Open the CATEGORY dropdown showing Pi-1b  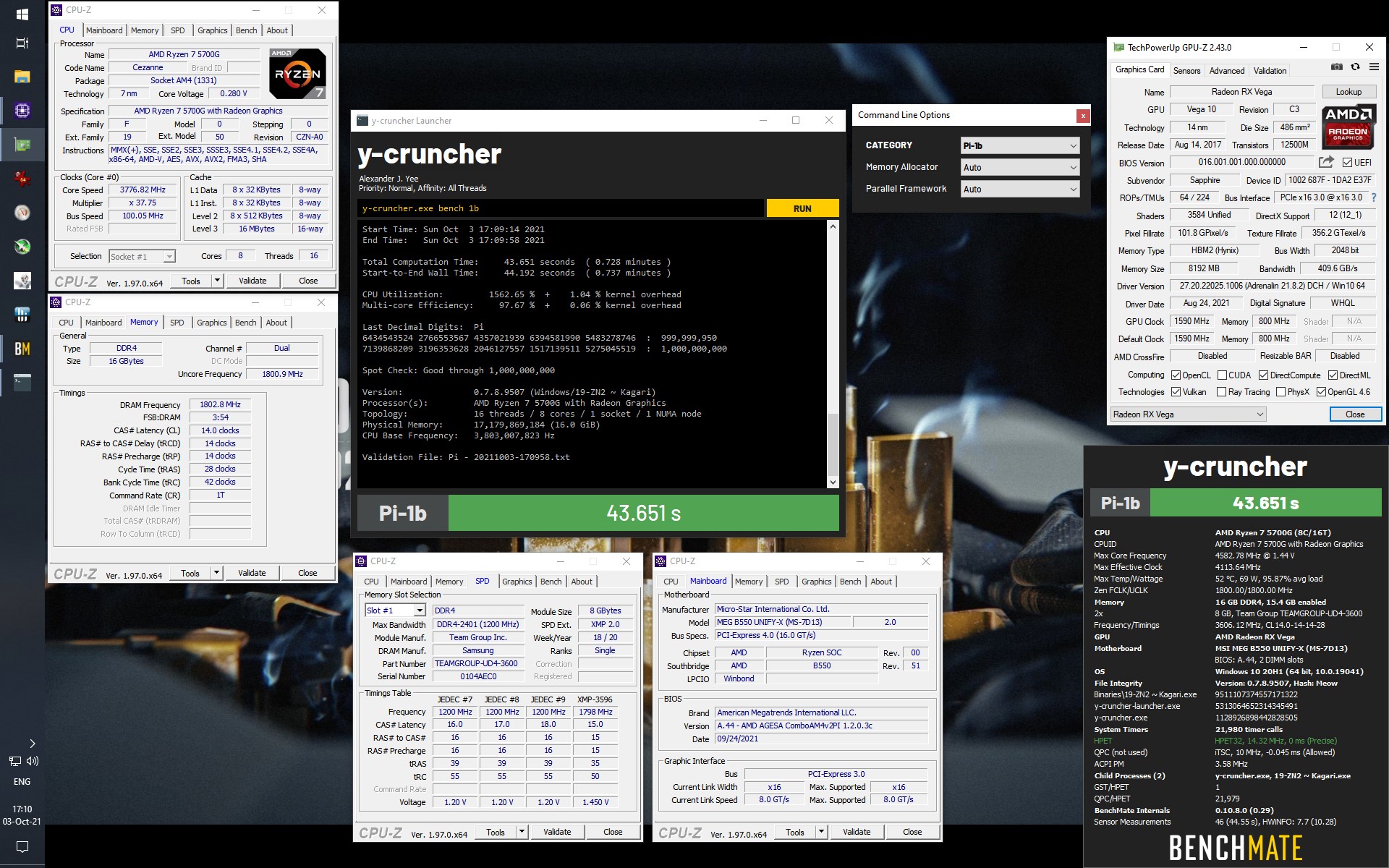[x=1020, y=145]
